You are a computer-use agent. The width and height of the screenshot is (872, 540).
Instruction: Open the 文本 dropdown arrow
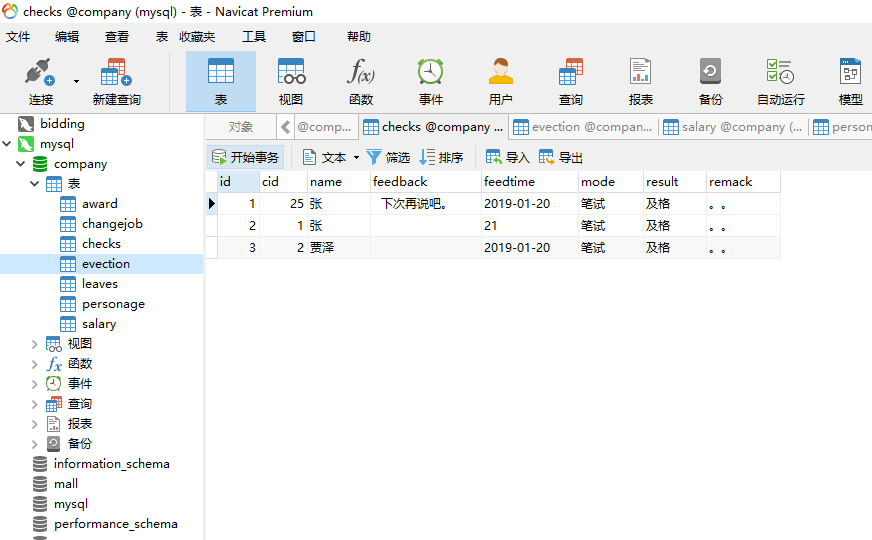(356, 157)
